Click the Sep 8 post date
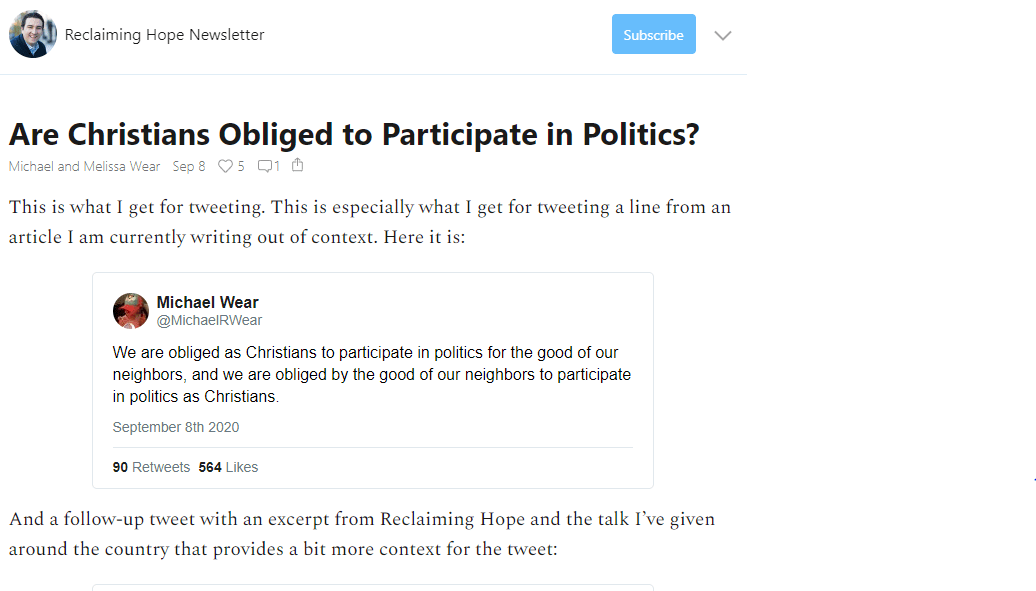 [188, 166]
